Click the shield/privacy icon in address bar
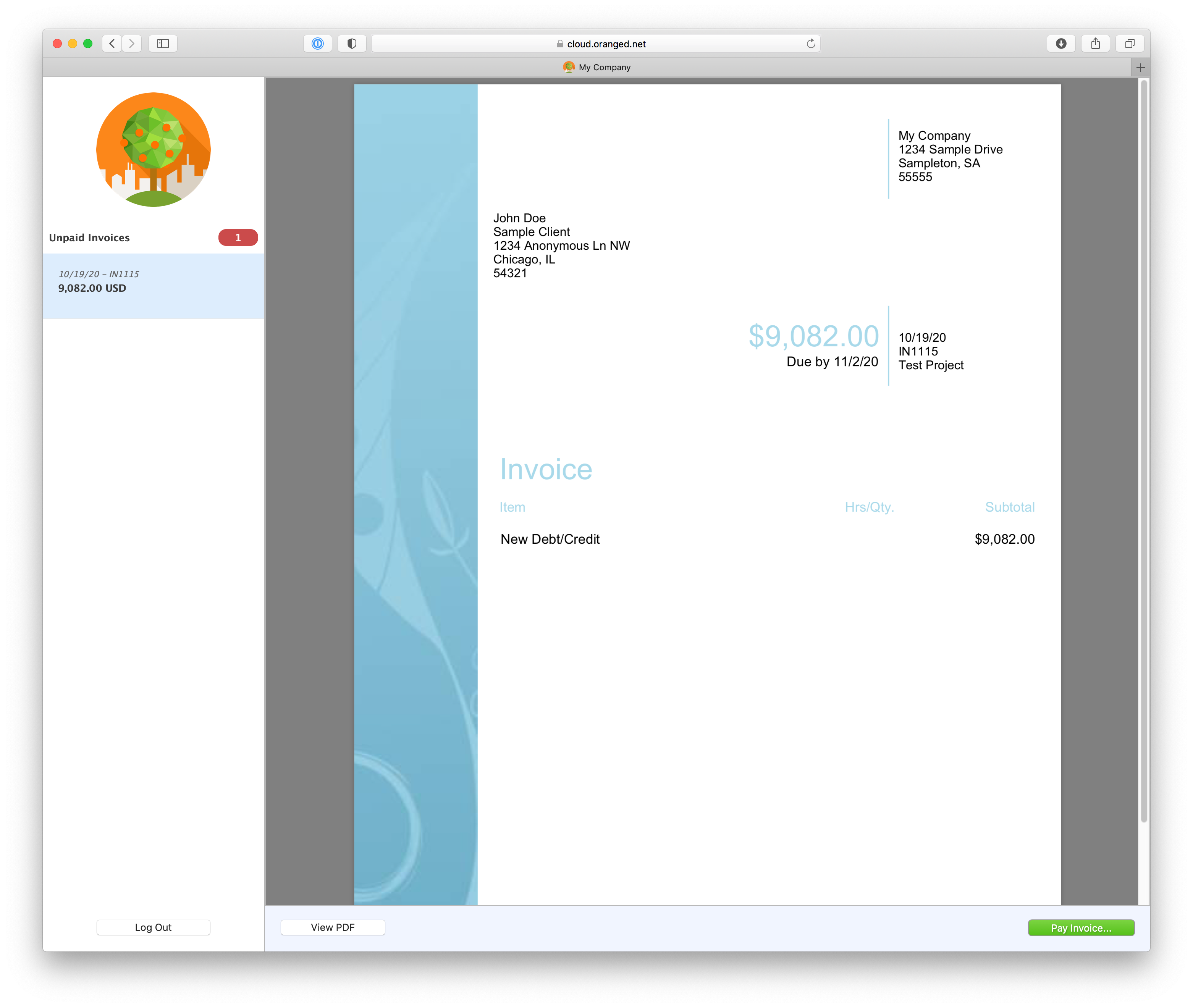 click(x=354, y=44)
